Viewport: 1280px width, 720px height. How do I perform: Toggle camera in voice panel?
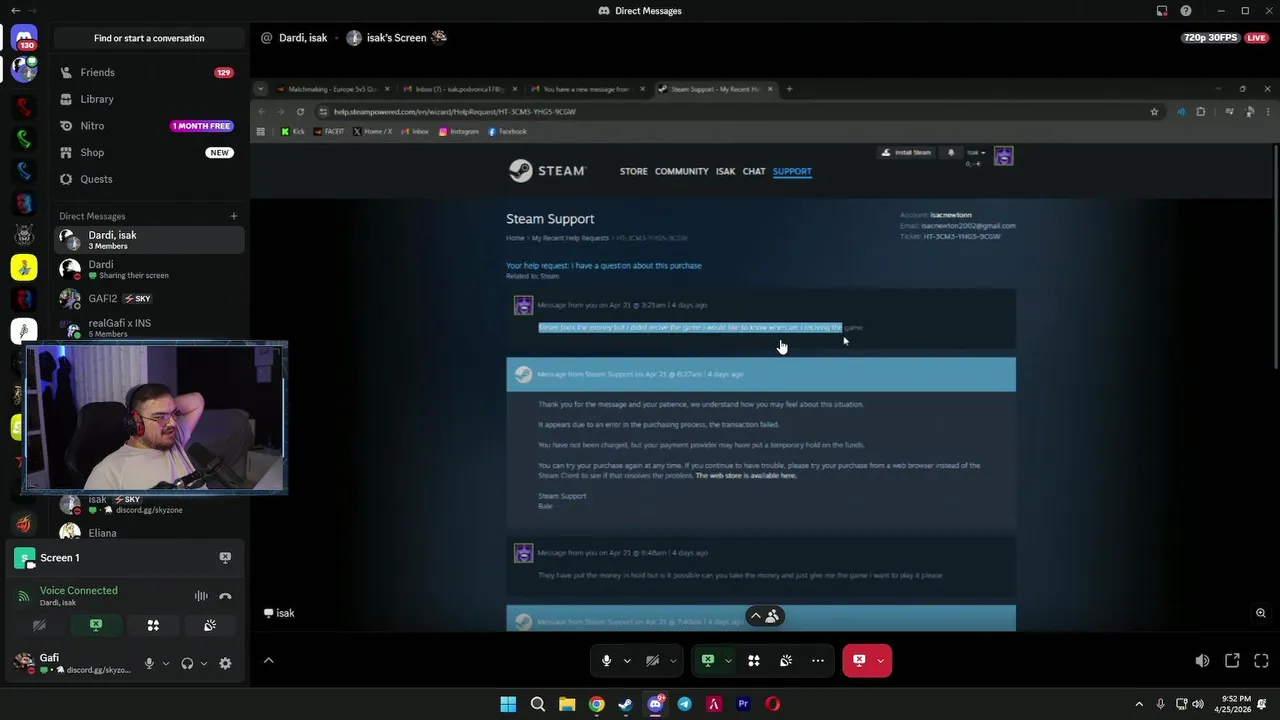[39, 625]
